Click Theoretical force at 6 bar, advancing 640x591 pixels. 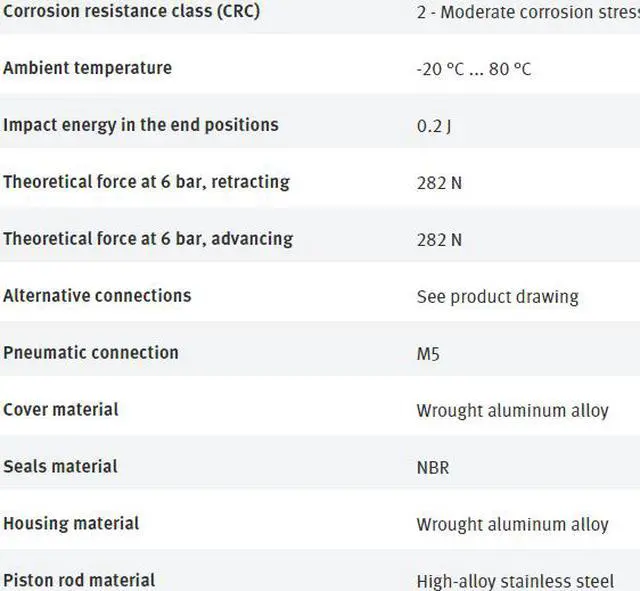click(x=148, y=239)
